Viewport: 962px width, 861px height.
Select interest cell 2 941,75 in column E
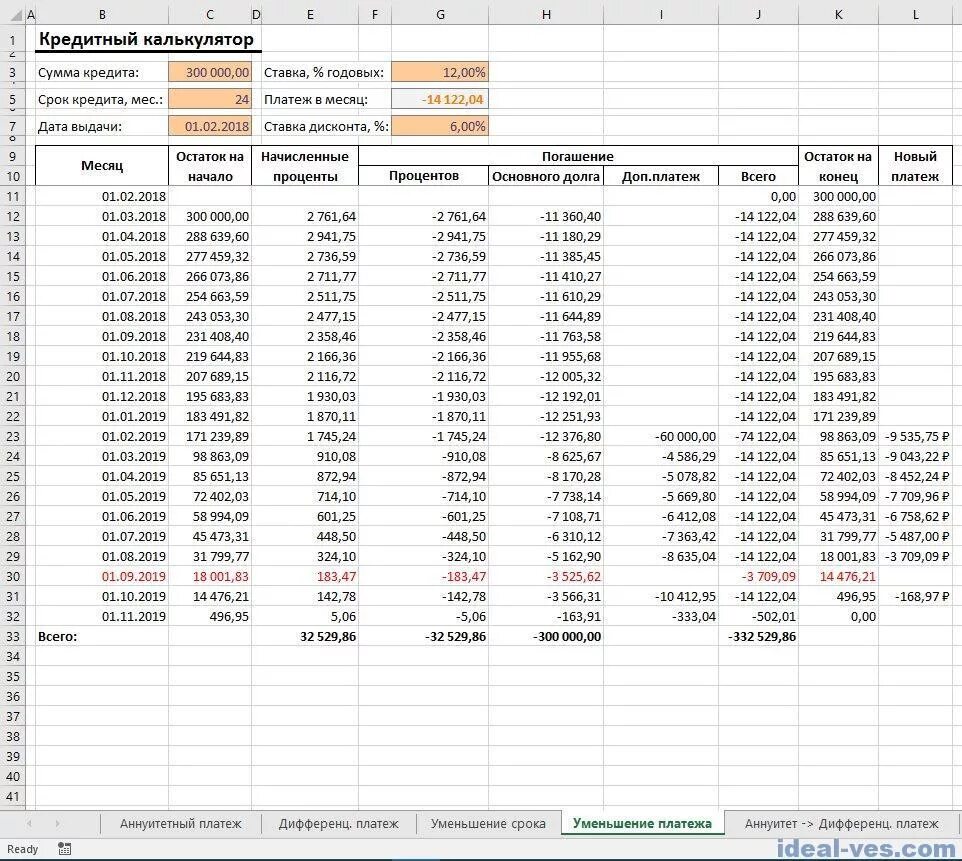point(310,236)
